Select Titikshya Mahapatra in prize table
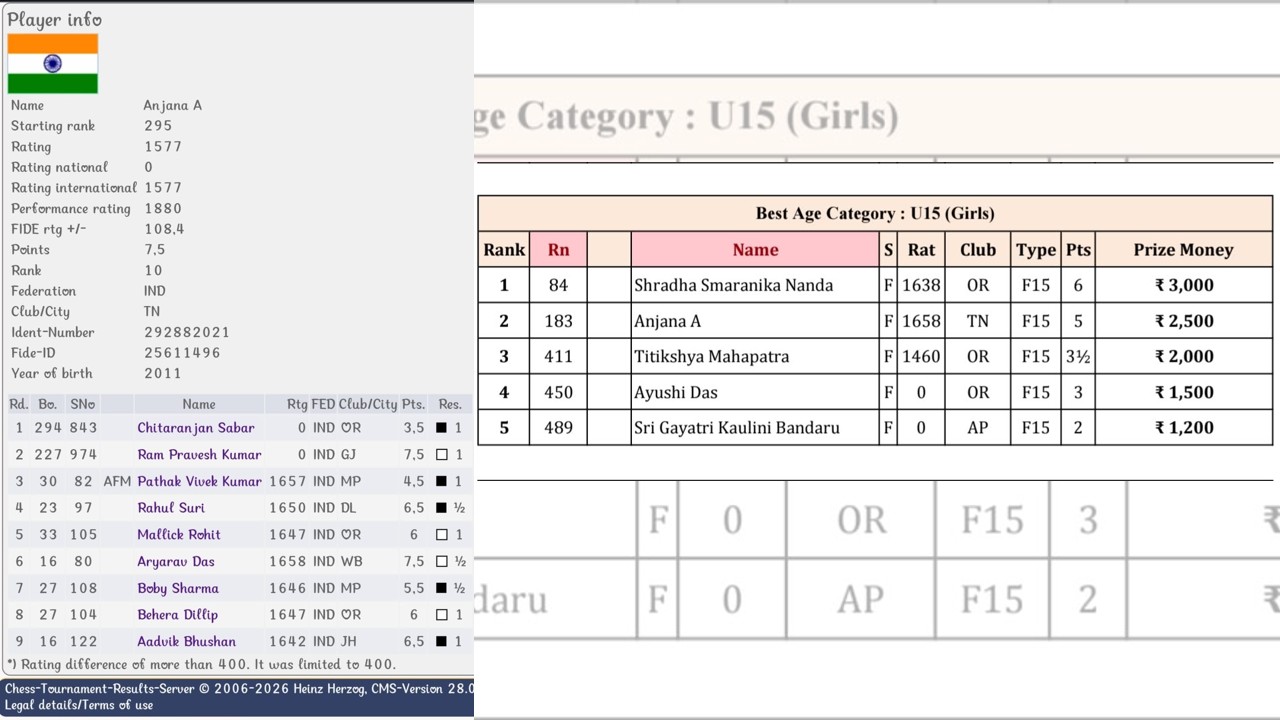This screenshot has width=1280, height=720. coord(711,356)
